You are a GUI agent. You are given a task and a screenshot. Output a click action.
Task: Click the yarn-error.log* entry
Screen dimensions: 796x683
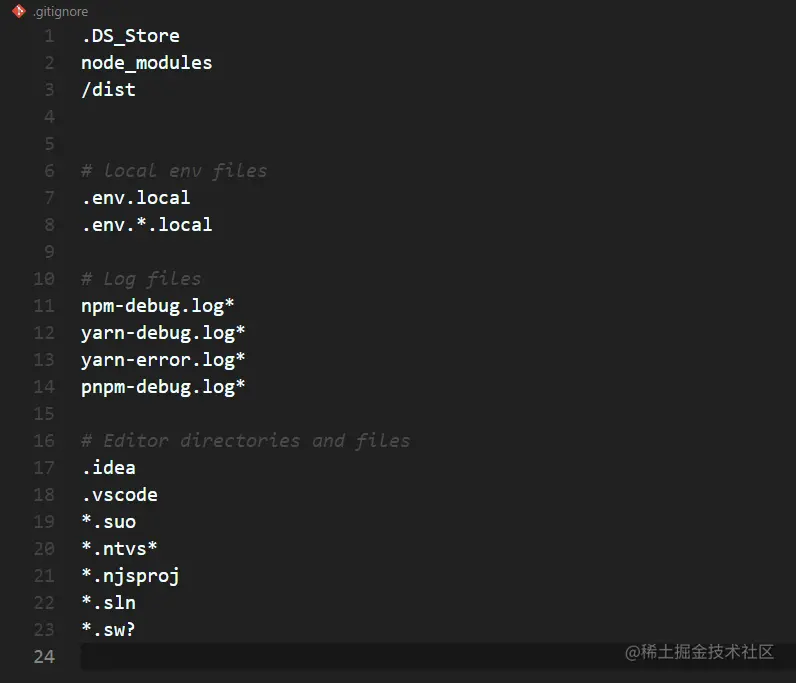(163, 360)
